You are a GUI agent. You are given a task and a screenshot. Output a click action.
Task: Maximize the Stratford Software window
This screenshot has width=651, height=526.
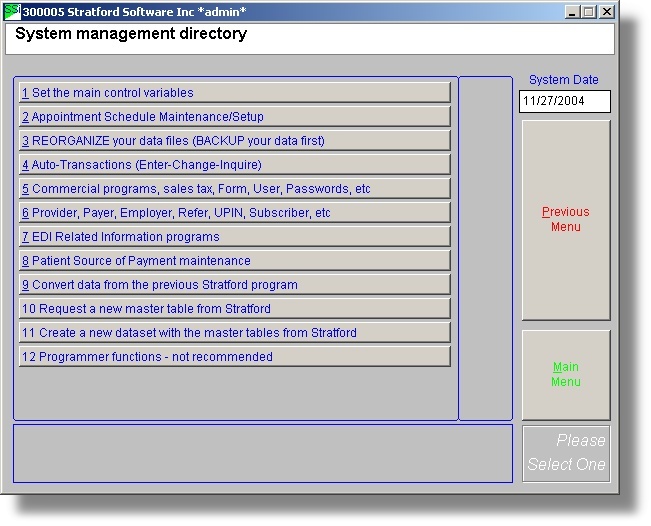point(589,12)
